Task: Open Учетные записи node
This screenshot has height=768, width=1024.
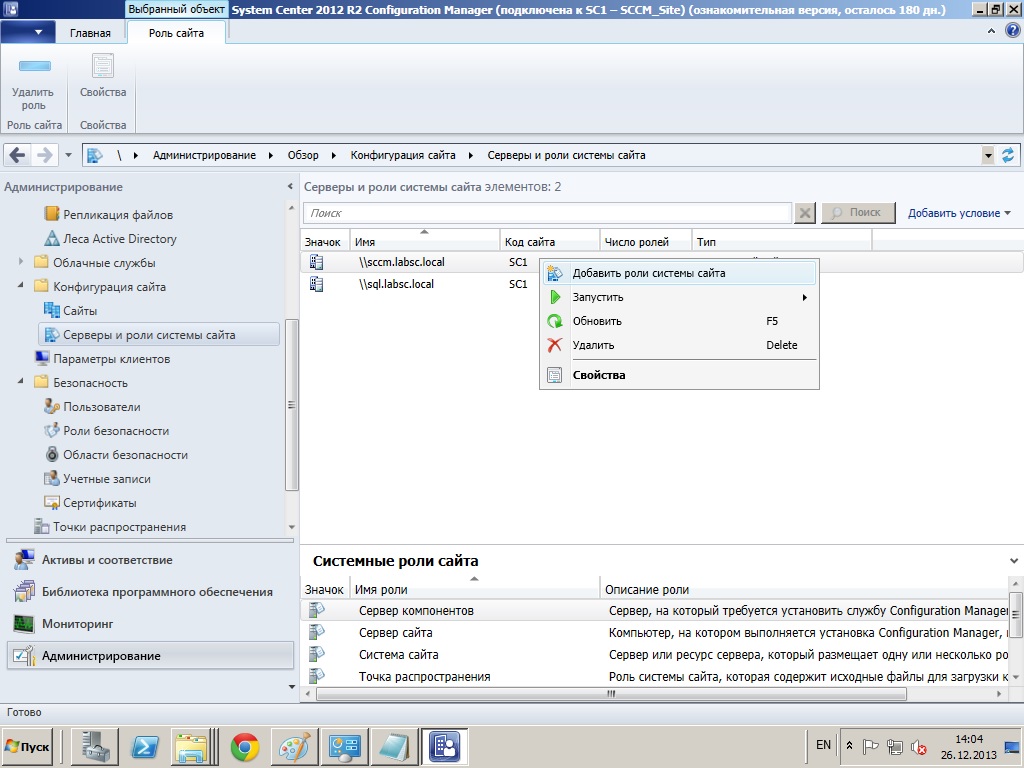Action: point(106,479)
